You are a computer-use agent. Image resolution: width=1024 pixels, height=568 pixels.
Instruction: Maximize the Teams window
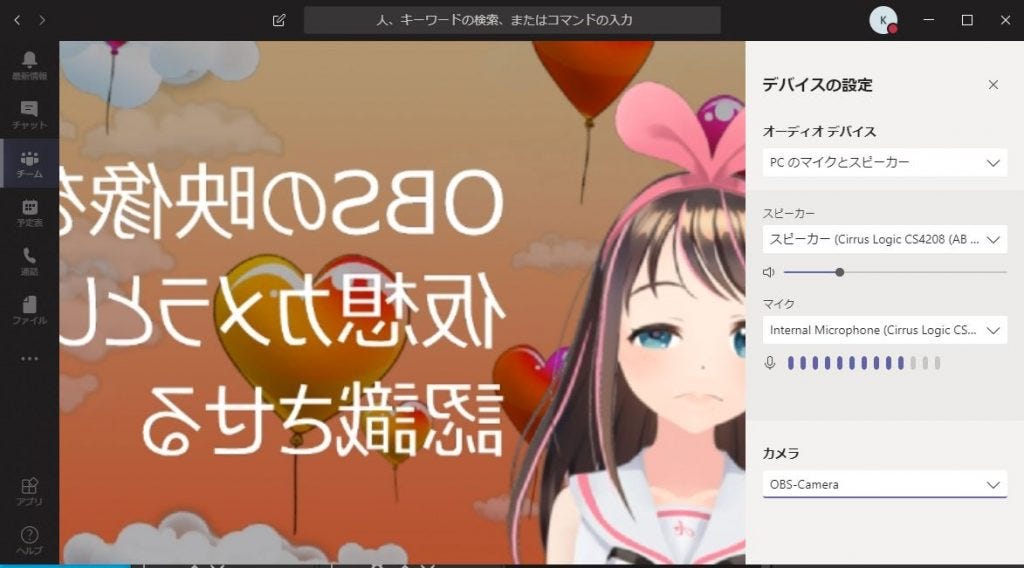[967, 20]
